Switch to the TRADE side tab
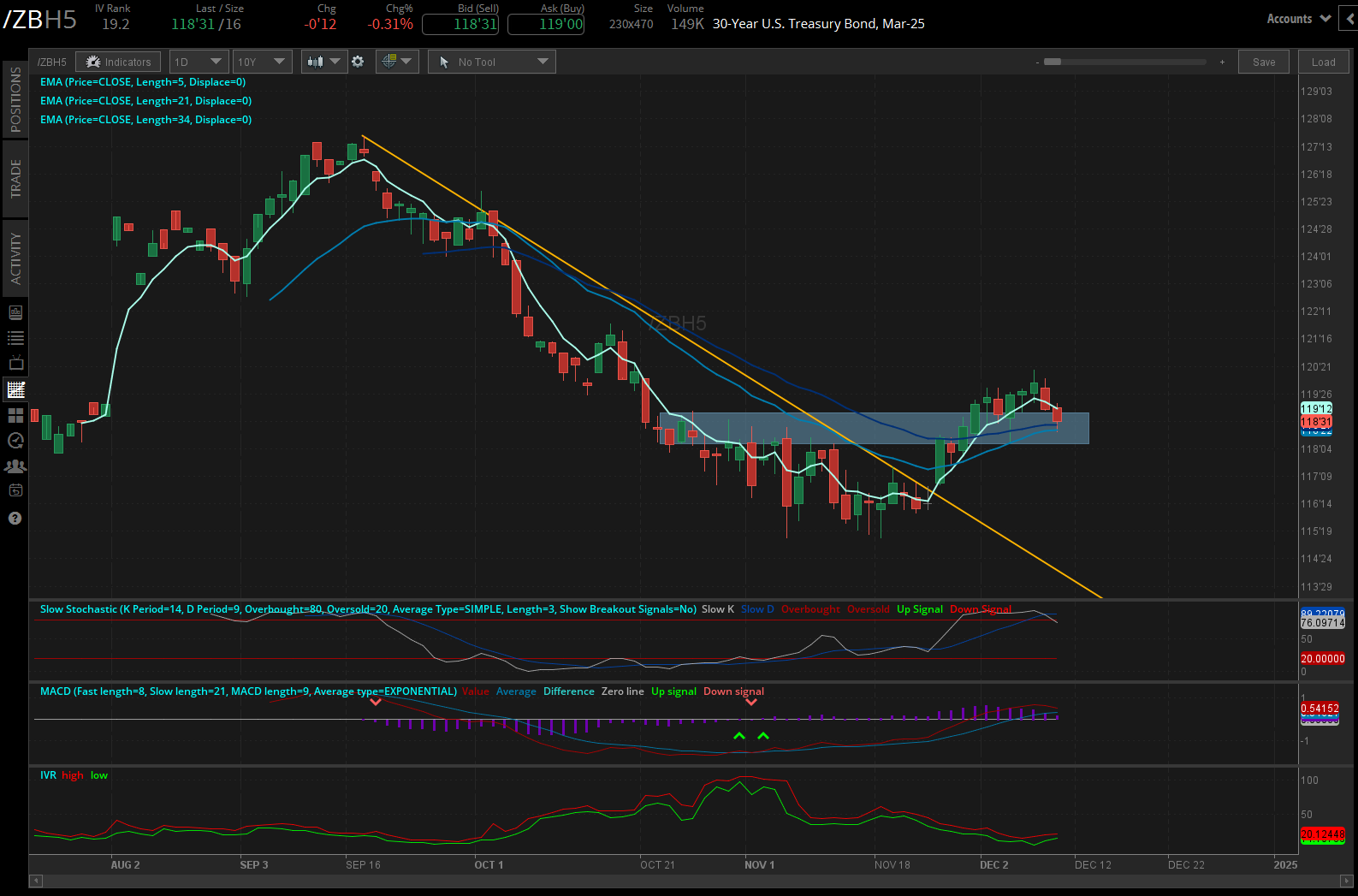 (x=15, y=179)
